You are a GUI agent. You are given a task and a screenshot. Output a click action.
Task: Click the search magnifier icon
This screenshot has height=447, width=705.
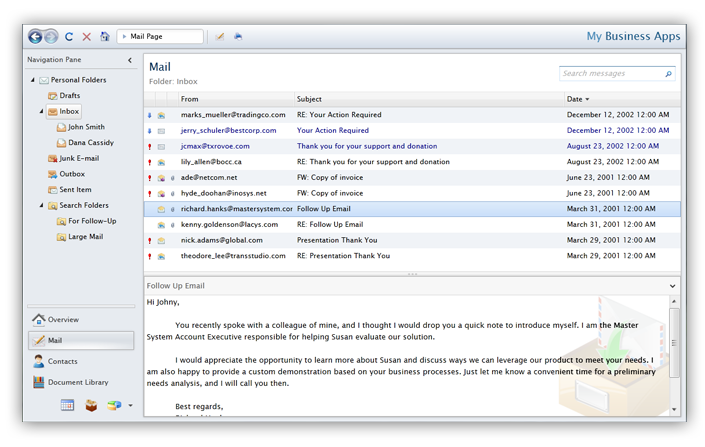point(669,74)
